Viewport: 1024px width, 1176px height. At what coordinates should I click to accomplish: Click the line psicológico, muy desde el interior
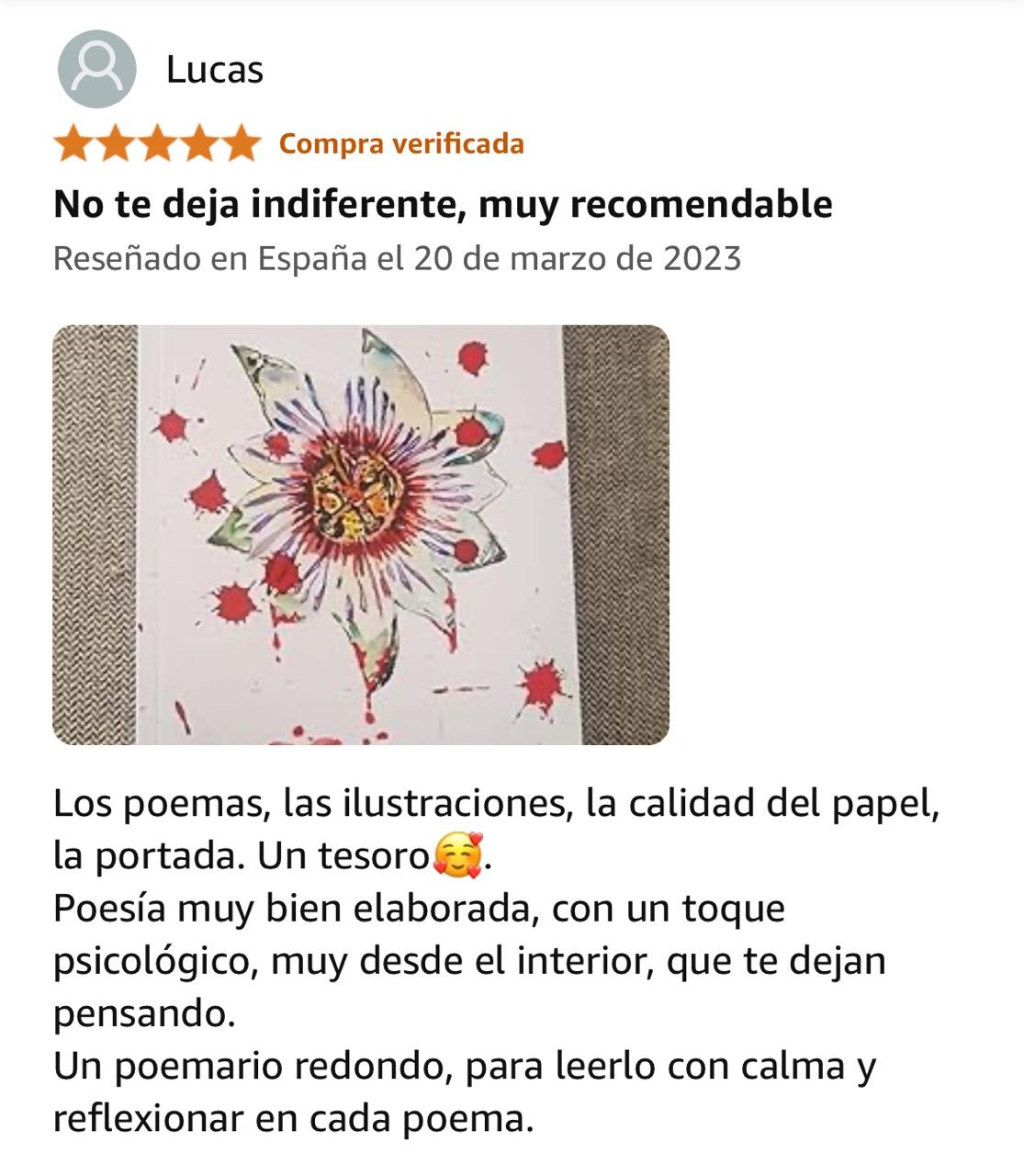coord(469,962)
